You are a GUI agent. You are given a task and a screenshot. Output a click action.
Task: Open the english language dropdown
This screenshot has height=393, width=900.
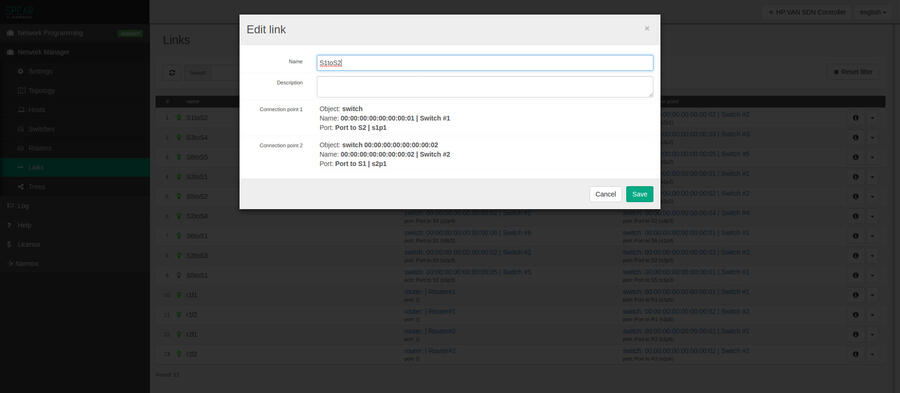coord(874,12)
